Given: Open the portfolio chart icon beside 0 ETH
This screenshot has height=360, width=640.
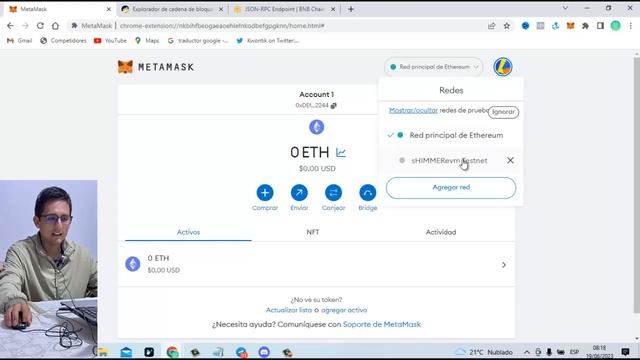Looking at the screenshot, I should click(341, 153).
